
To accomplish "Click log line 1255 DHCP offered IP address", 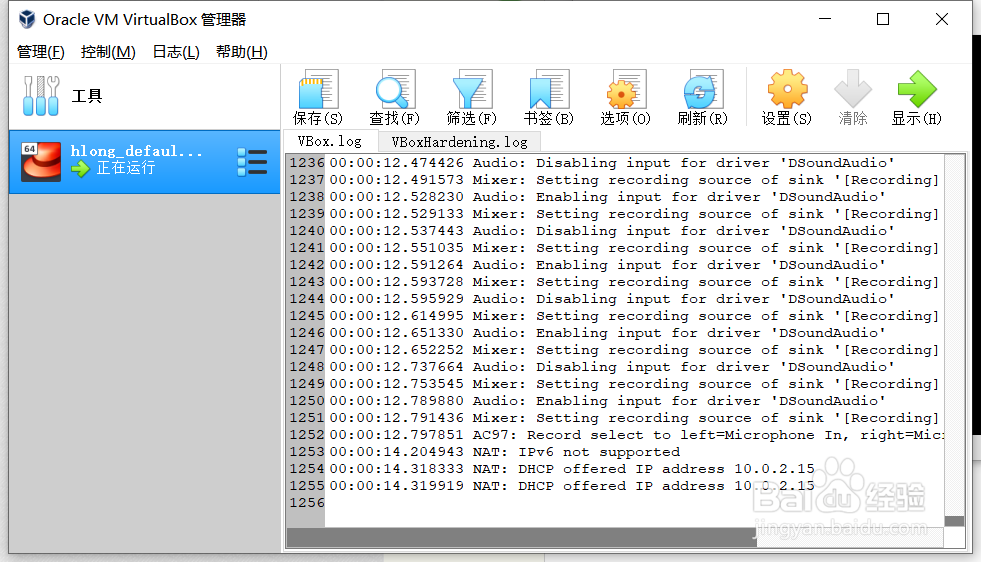I will tap(572, 486).
